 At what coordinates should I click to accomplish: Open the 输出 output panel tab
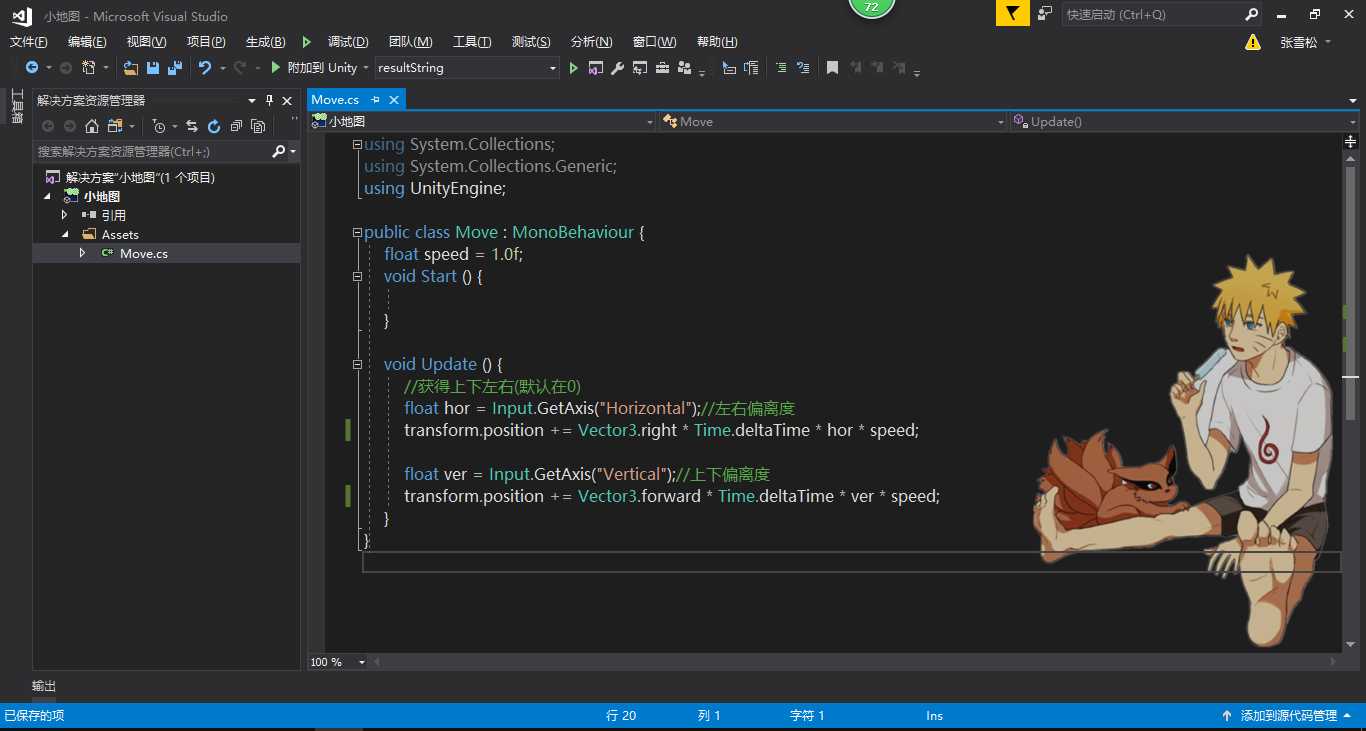coord(44,686)
